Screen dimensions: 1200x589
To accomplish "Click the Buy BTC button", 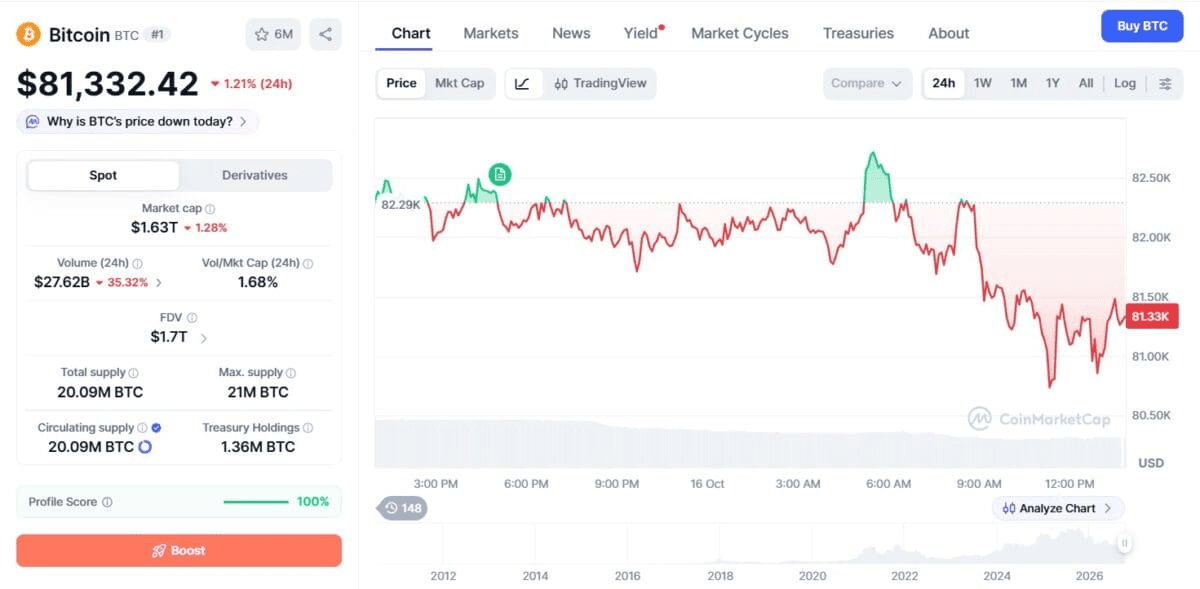I will (1142, 26).
